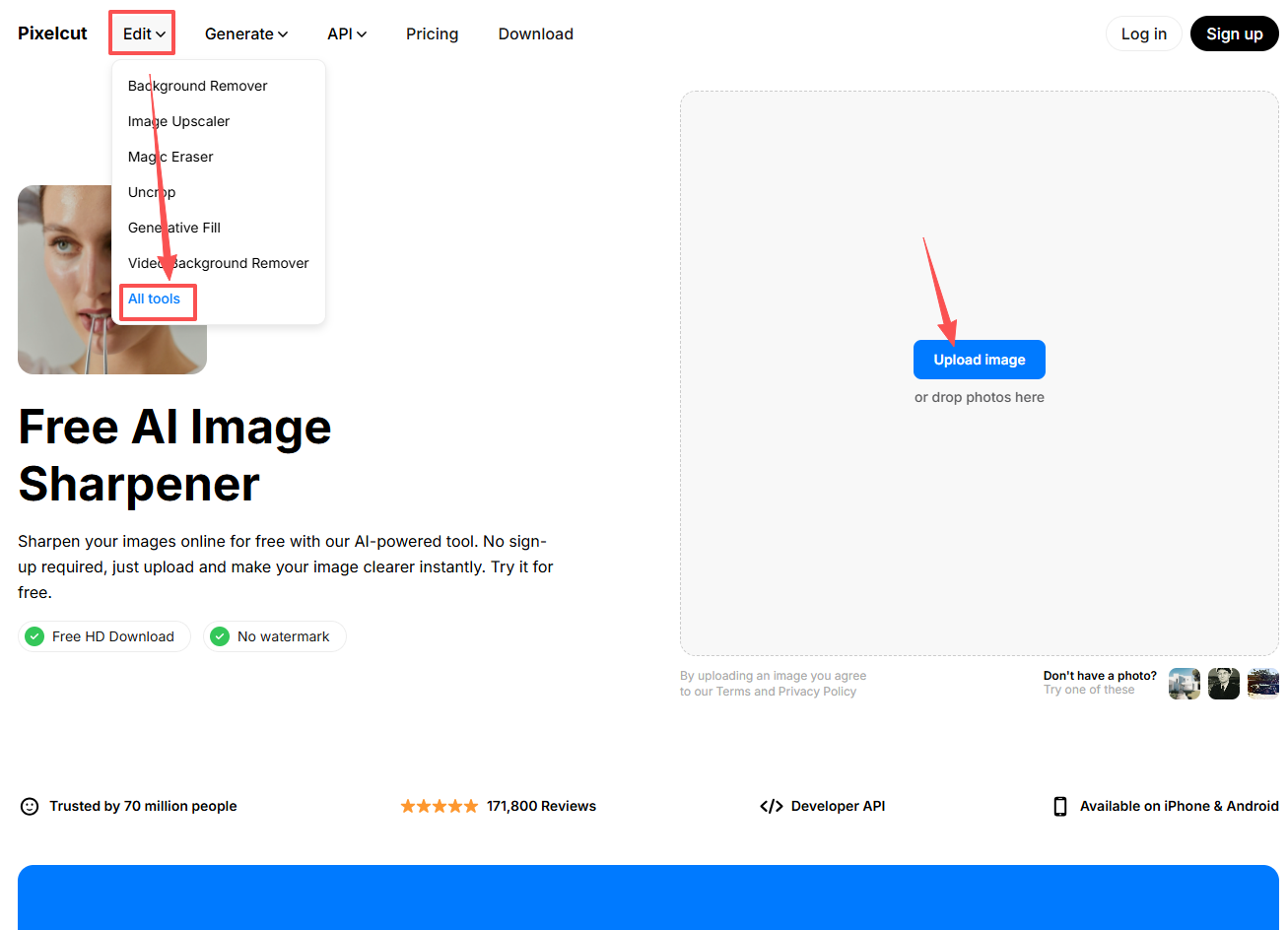Screen dimensions: 1288x930
Task: Expand the Generate dropdown menu
Action: [246, 33]
